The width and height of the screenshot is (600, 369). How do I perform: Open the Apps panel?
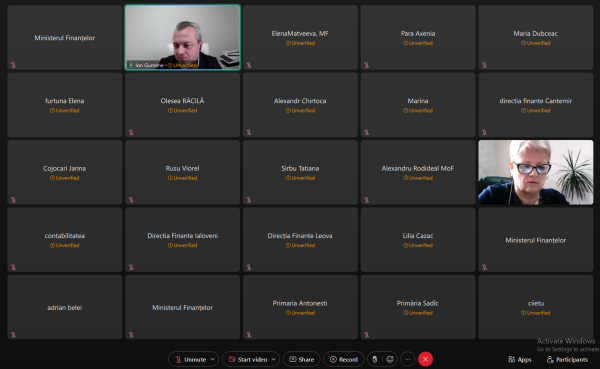[520, 359]
